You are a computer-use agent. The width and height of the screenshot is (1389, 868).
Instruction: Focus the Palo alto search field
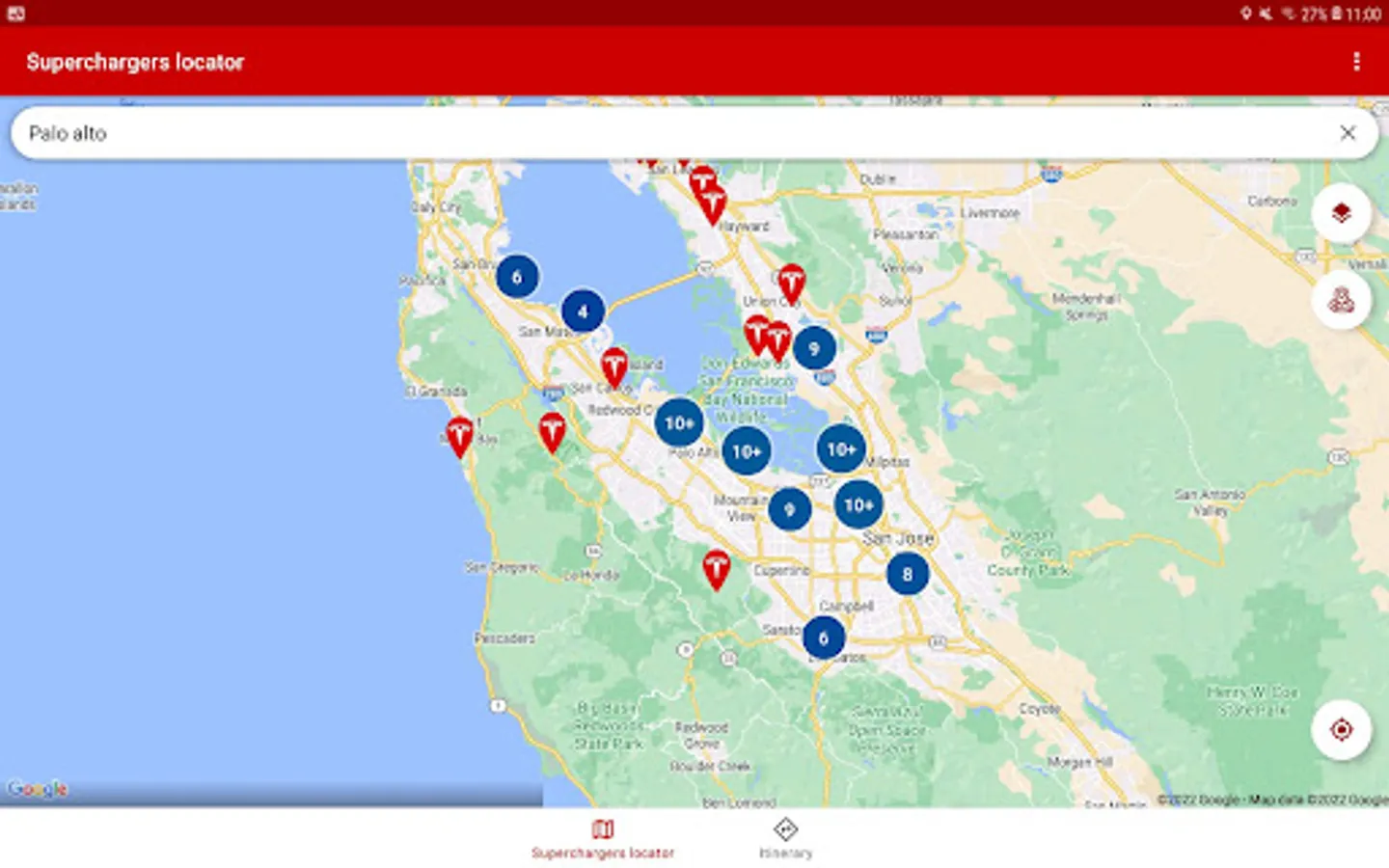[694, 133]
